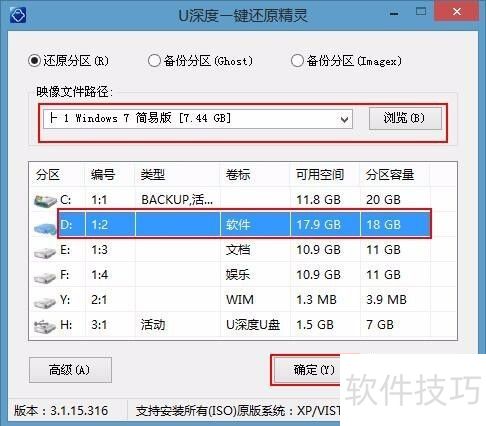The height and width of the screenshot is (426, 486).
Task: Sort by the 分区容量 column header
Action: point(390,175)
